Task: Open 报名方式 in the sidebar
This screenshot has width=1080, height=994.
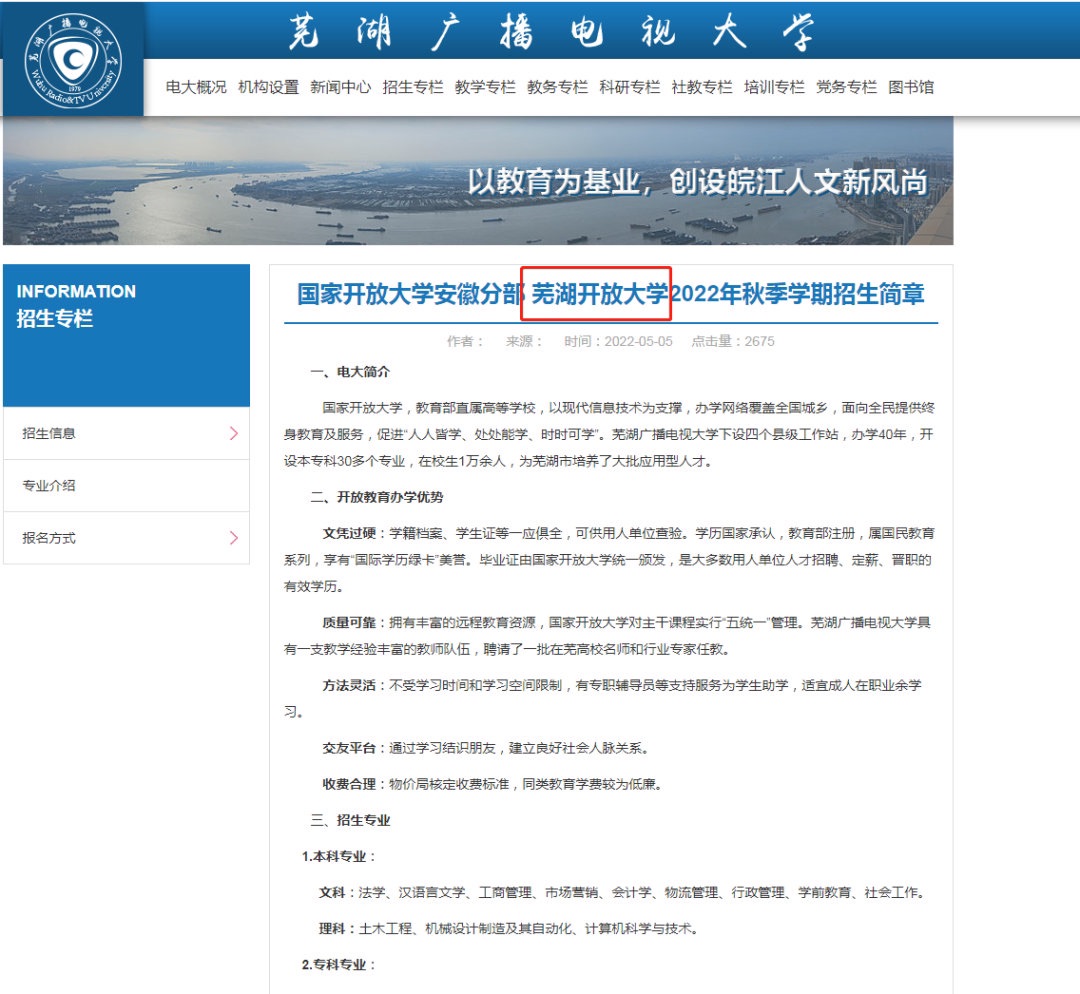Action: [x=126, y=538]
